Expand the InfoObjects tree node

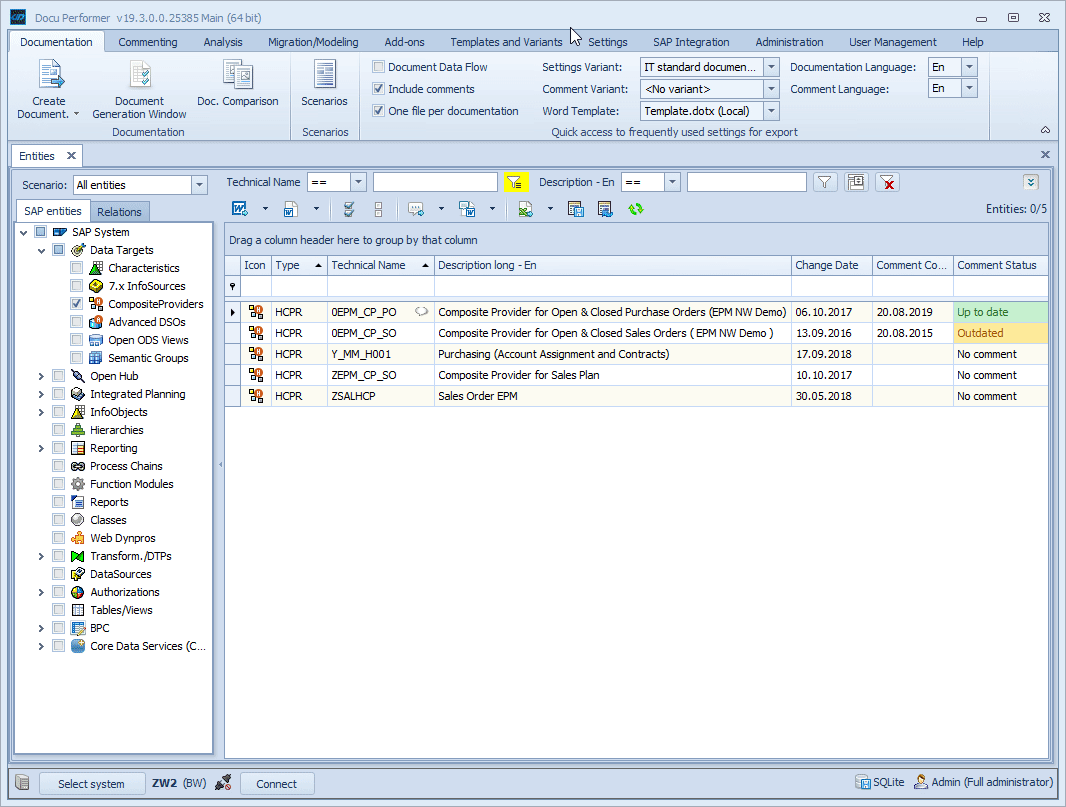tap(41, 412)
